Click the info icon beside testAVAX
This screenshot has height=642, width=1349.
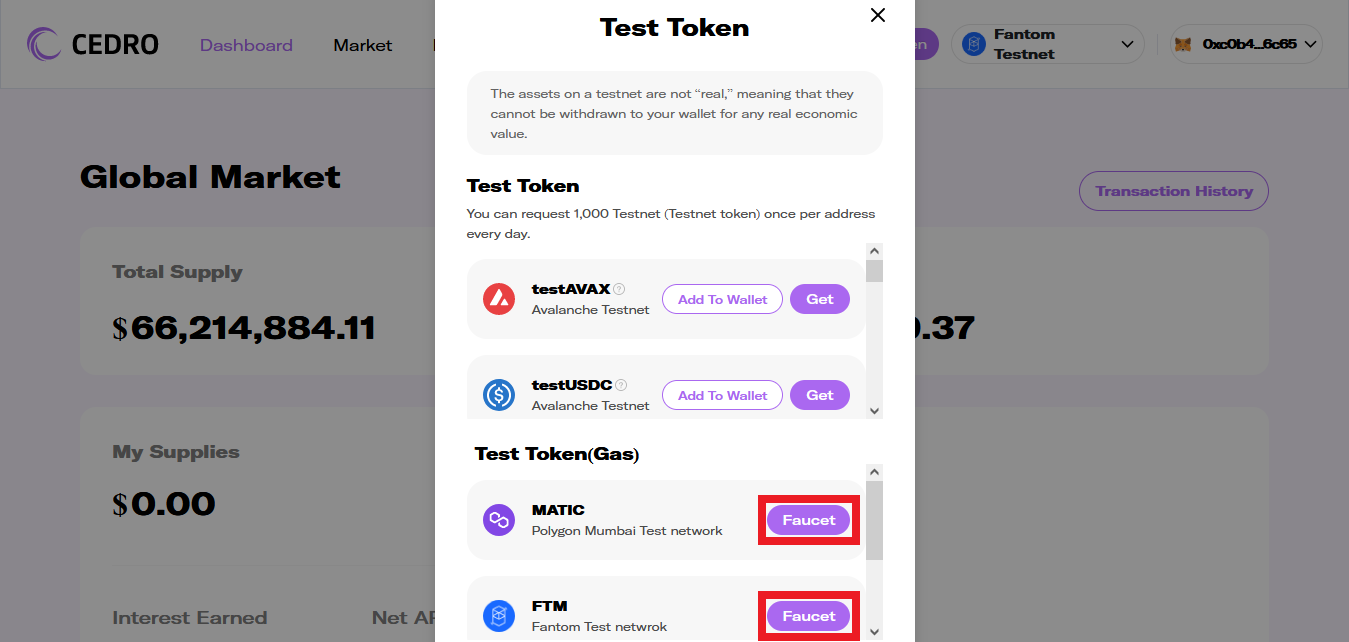point(620,289)
